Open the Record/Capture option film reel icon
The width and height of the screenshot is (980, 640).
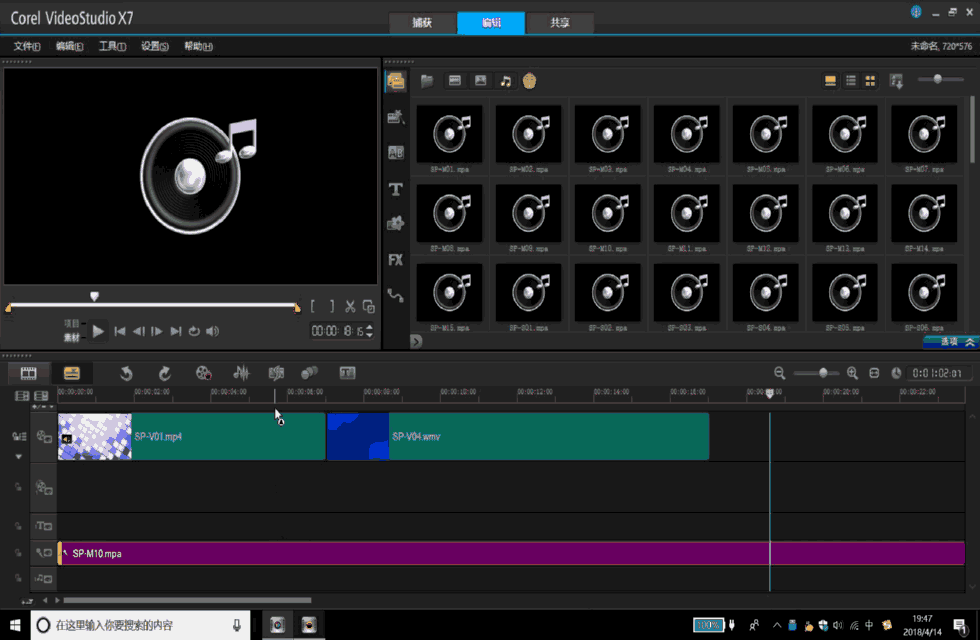pos(204,373)
